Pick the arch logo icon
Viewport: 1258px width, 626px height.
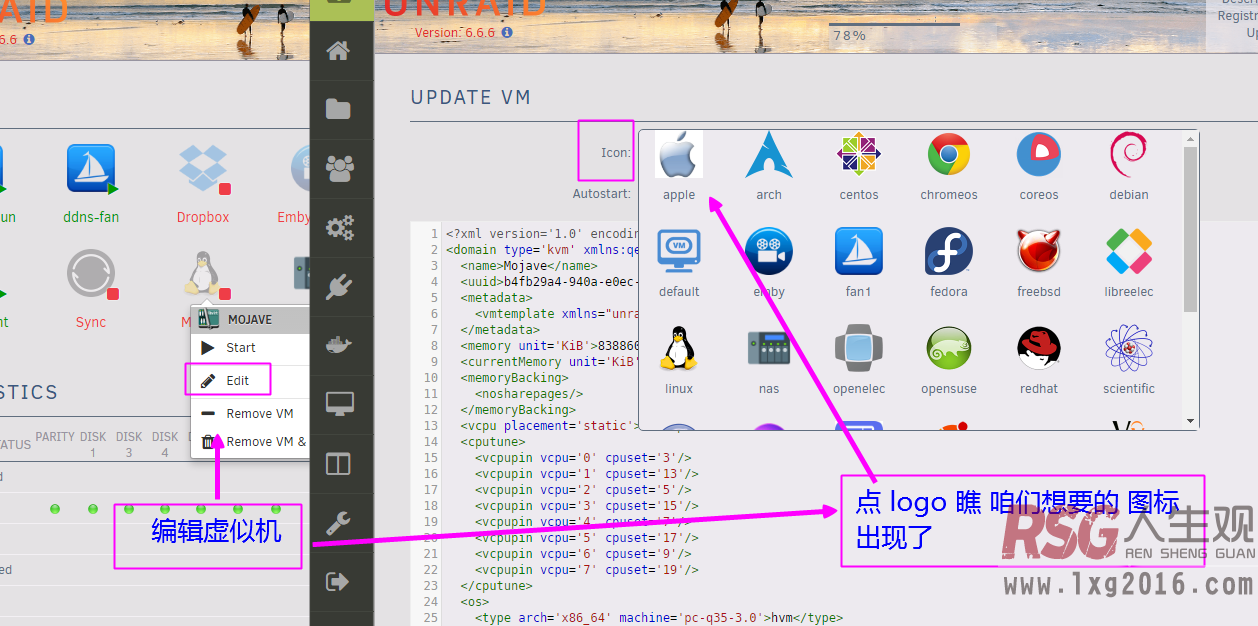[769, 155]
